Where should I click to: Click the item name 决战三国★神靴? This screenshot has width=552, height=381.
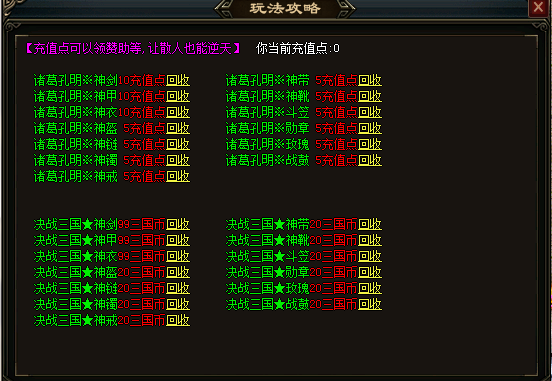click(x=268, y=241)
